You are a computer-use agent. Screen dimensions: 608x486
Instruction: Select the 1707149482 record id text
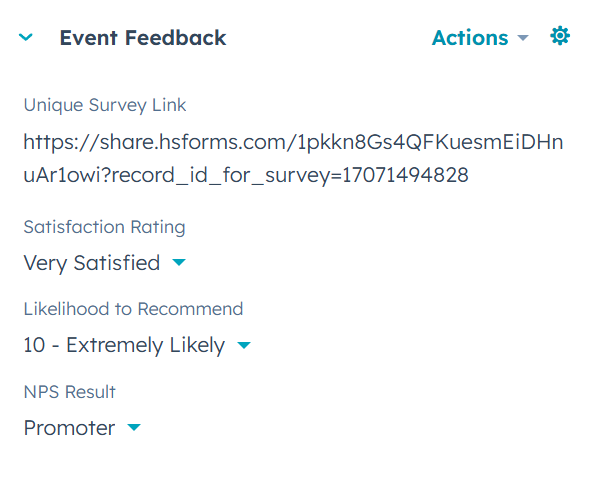[x=405, y=175]
